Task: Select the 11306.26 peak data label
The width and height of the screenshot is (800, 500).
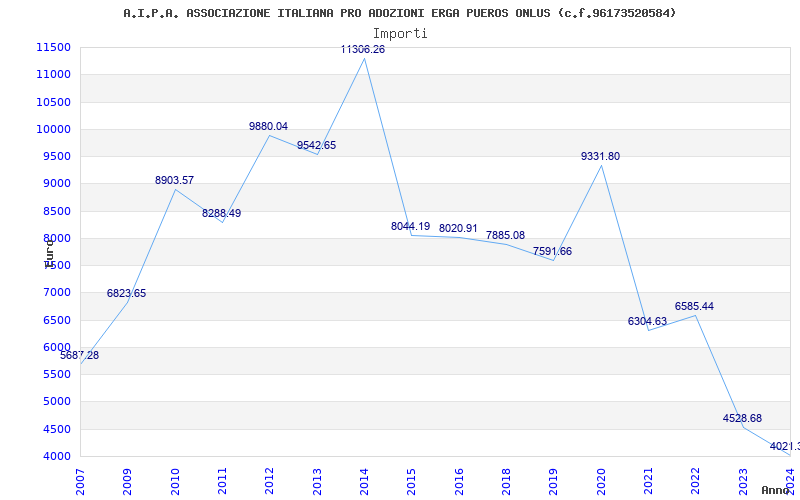Action: [363, 49]
